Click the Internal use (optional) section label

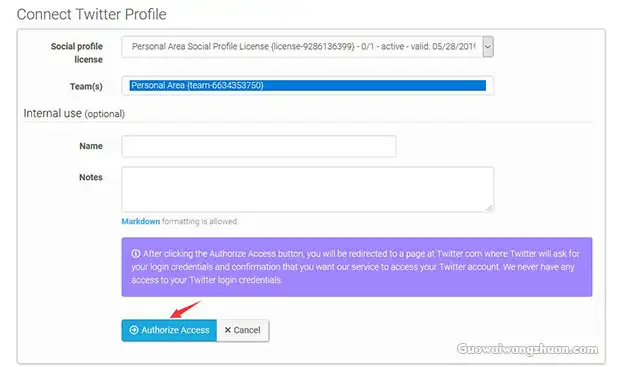[x=74, y=114]
